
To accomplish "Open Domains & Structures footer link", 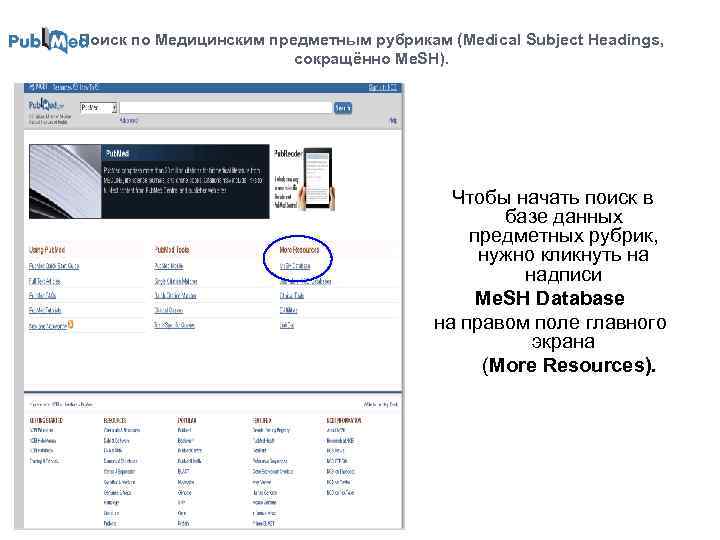I will [x=120, y=461].
